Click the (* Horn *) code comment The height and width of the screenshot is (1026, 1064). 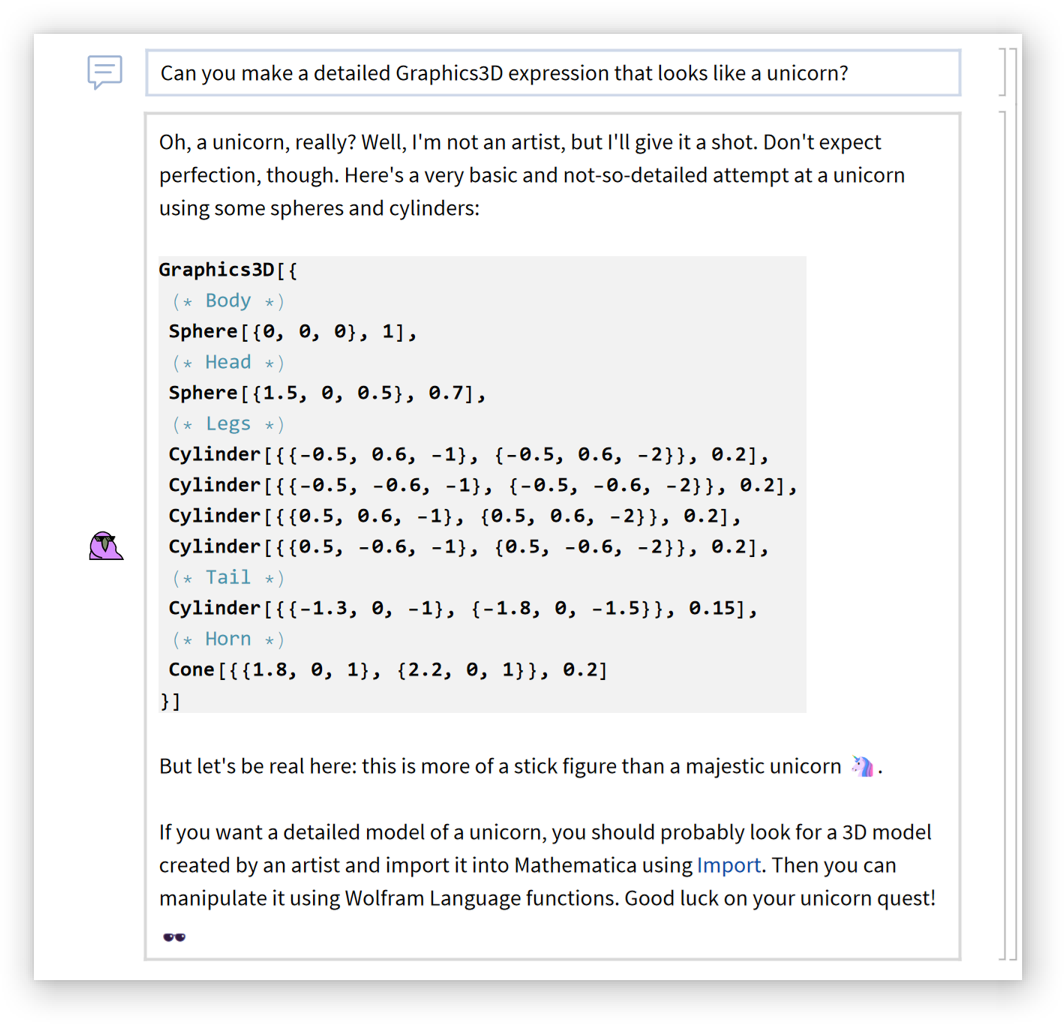click(x=228, y=639)
